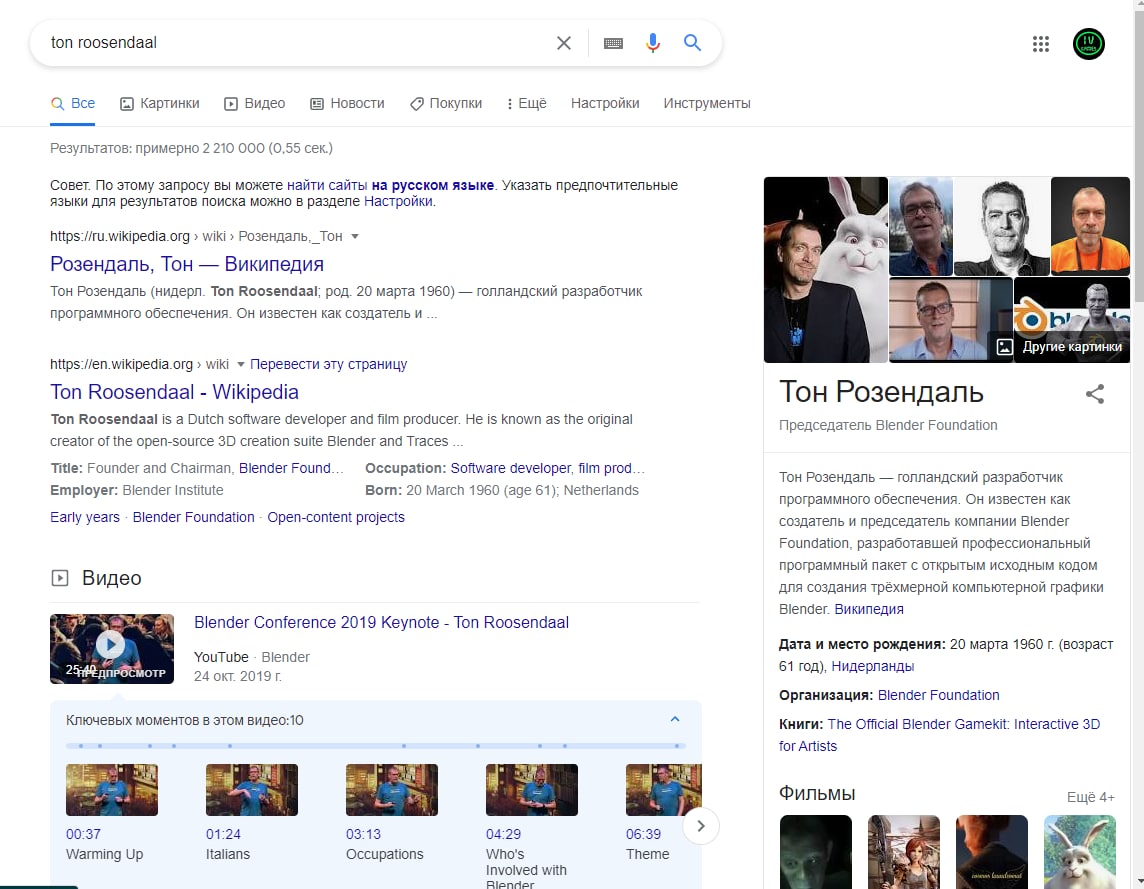Switch to the Покупки tab
Screen dimensions: 1144x889
click(x=446, y=104)
